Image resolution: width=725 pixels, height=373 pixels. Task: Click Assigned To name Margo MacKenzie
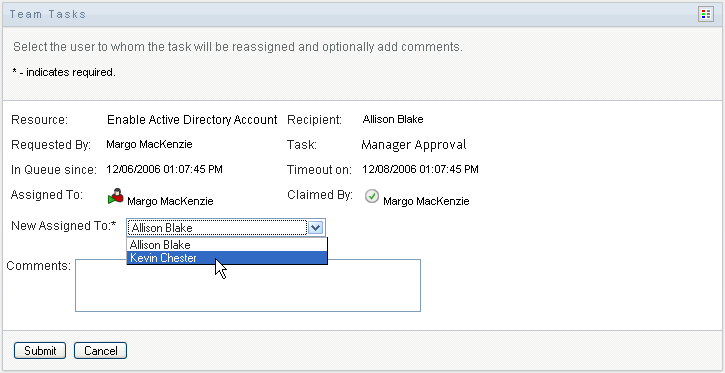(x=170, y=202)
